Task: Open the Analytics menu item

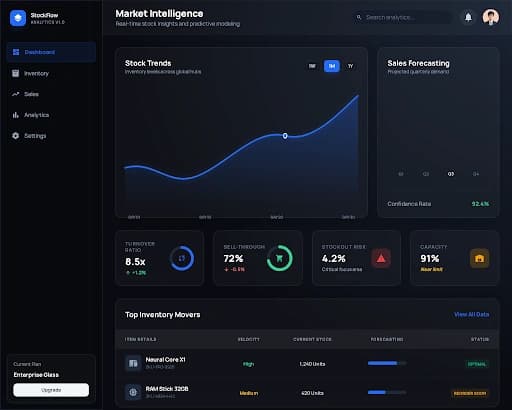Action: tap(51, 115)
